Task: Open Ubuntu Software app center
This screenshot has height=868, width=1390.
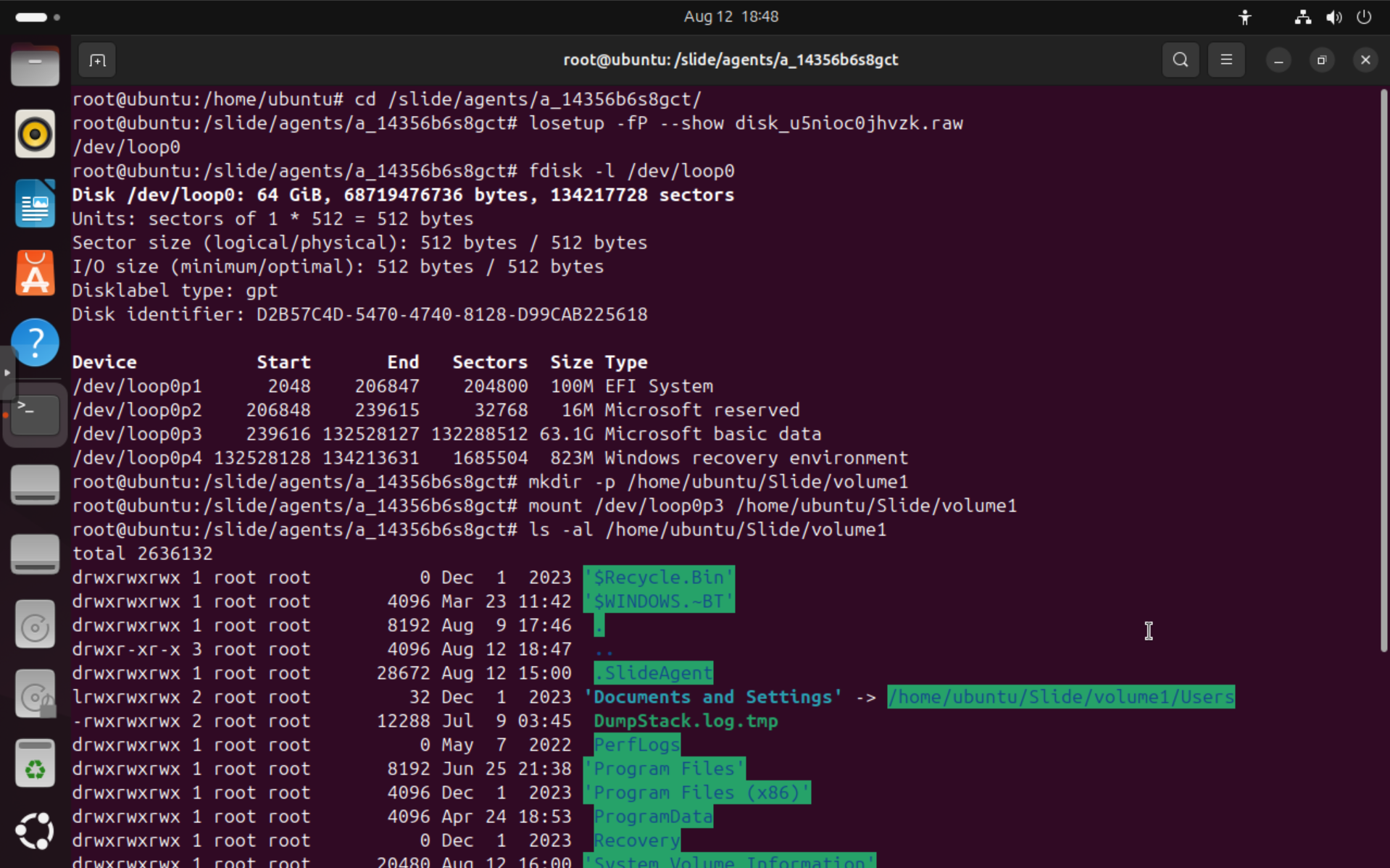Action: pos(35,273)
